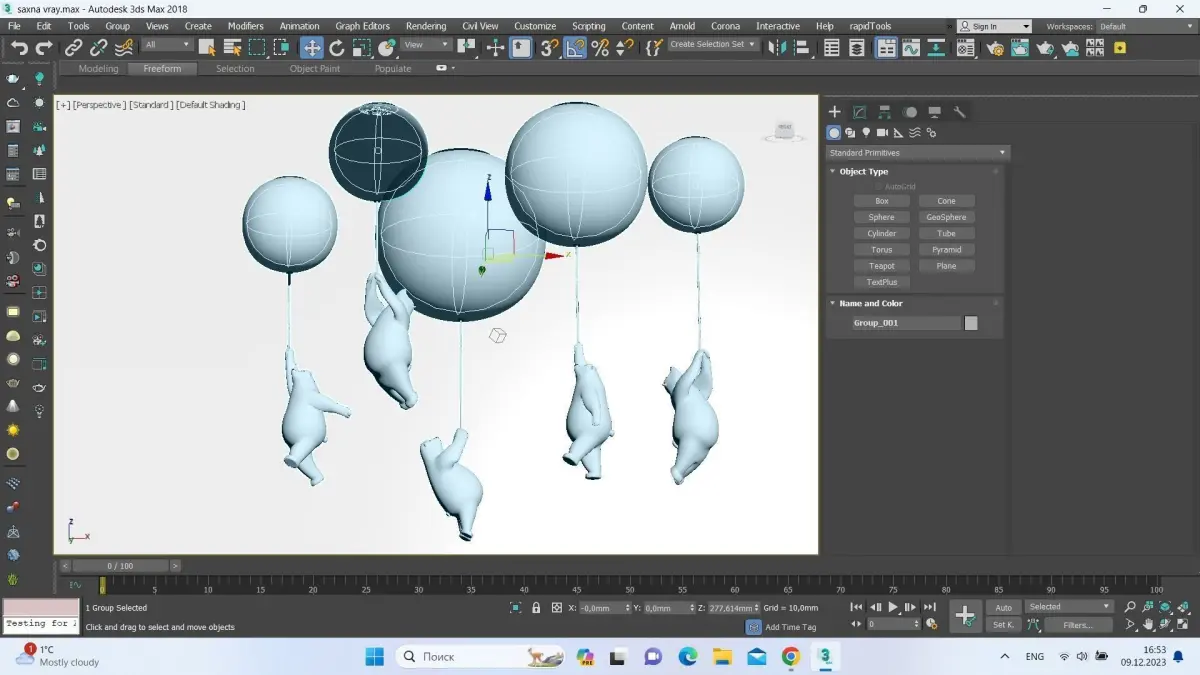The image size is (1200, 675).
Task: Click the Play Animation button
Action: click(893, 607)
